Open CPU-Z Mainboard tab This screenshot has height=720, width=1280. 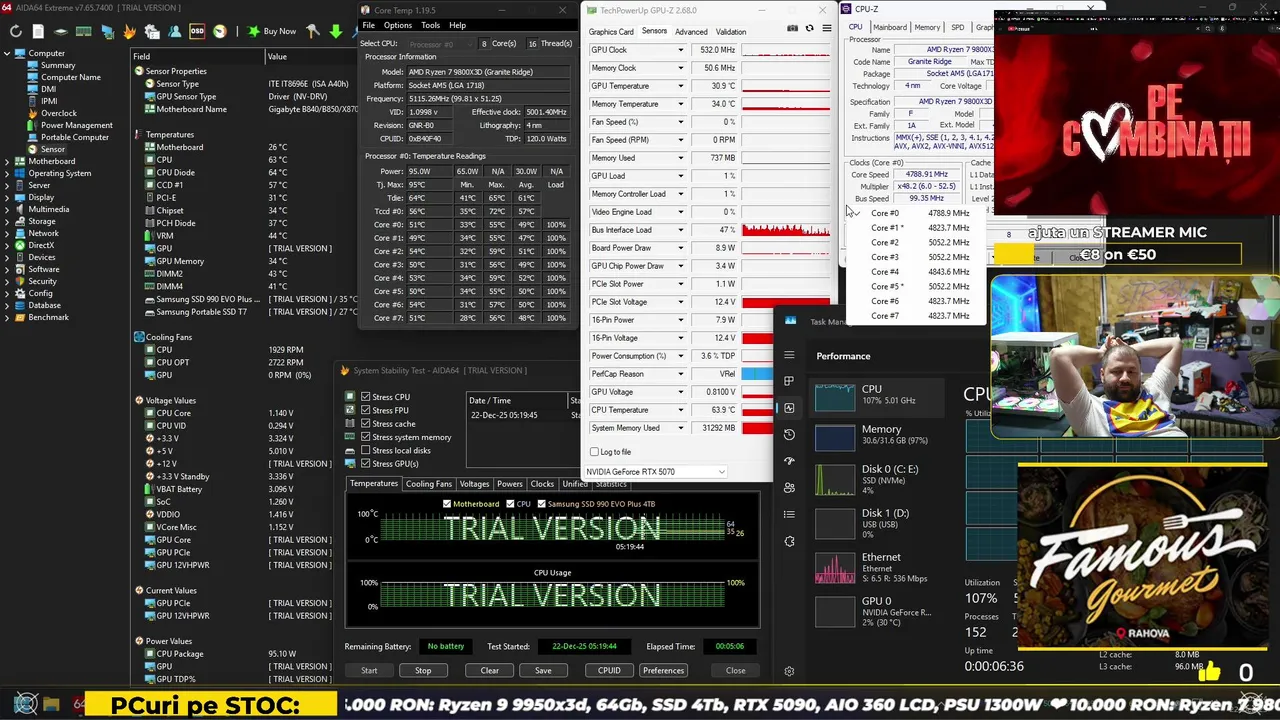890,27
